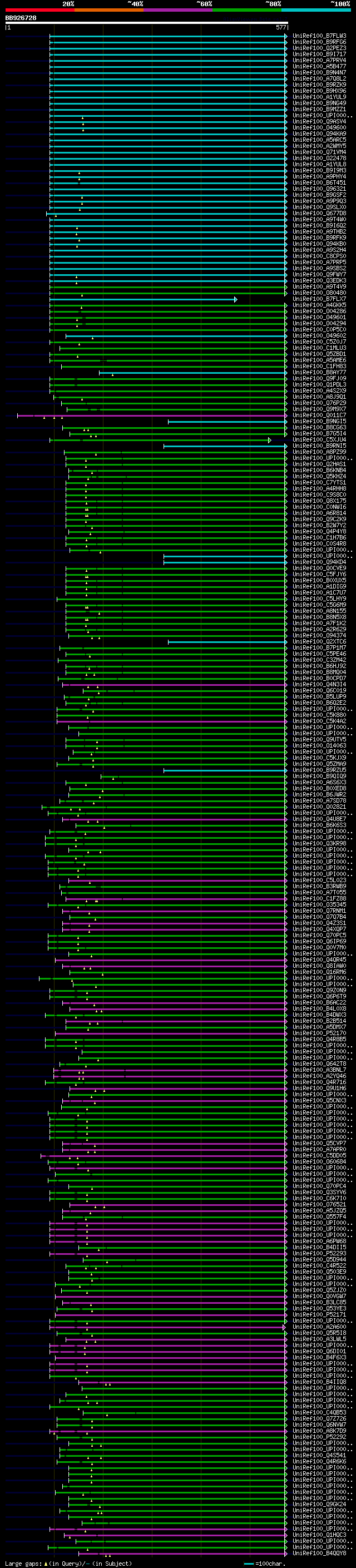Viewport: 356px width, 1568px height.
Task: Select label UniRef100_P52170
Action: click(319, 1033)
